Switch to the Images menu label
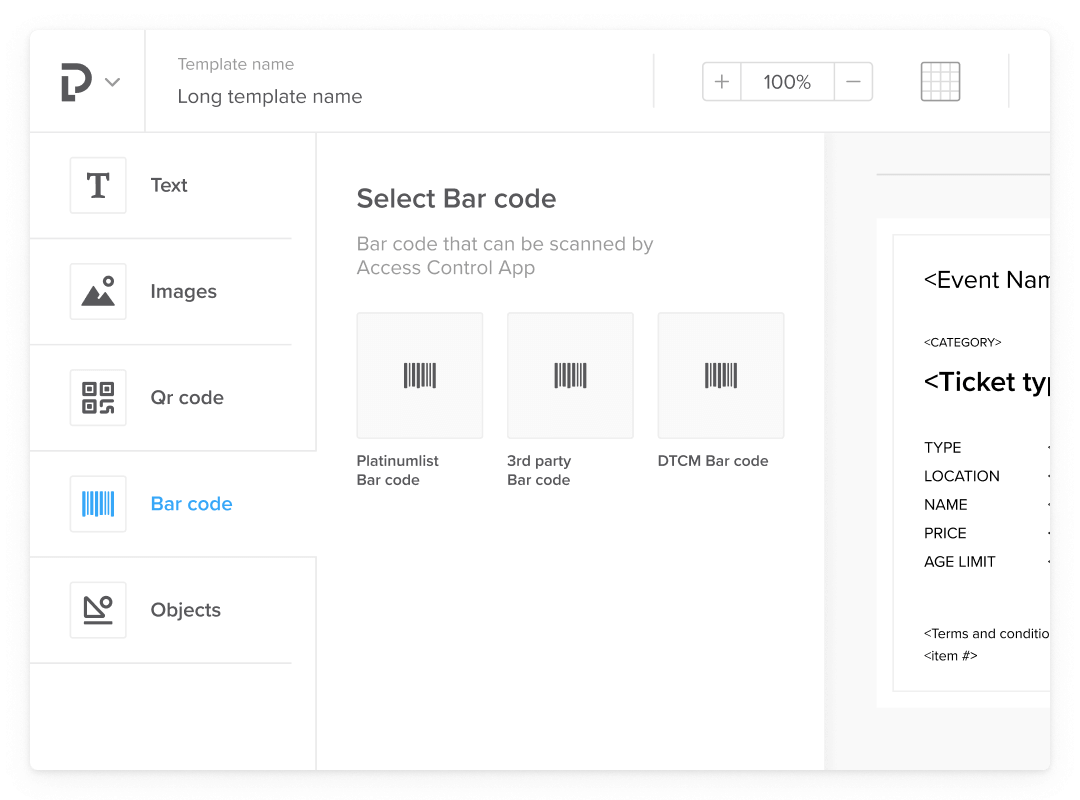Viewport: 1080px width, 800px height. pyautogui.click(x=183, y=292)
